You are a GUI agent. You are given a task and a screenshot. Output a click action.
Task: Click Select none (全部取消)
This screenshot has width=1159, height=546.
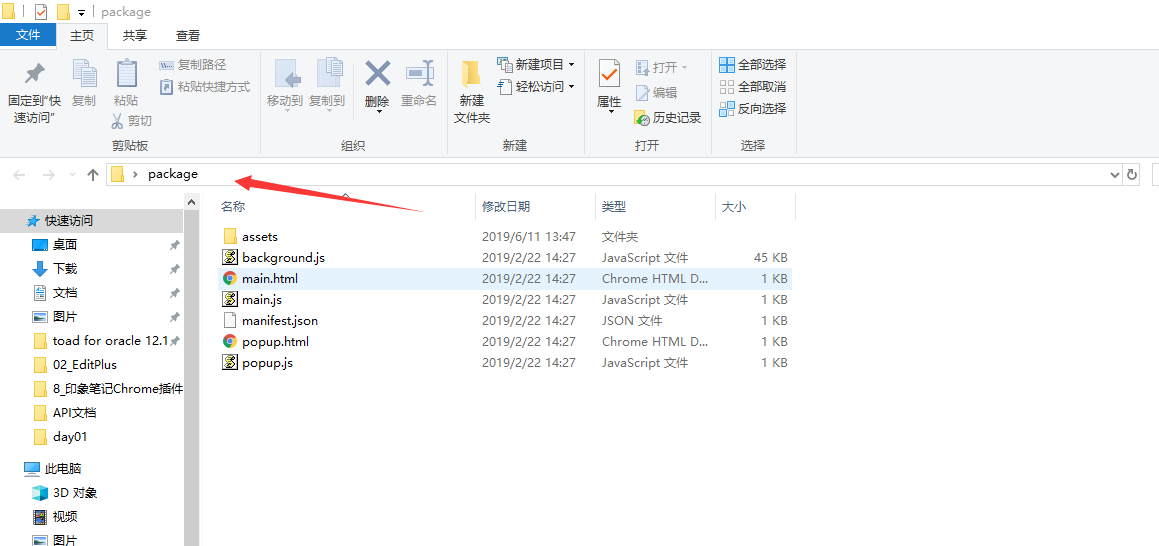(752, 87)
